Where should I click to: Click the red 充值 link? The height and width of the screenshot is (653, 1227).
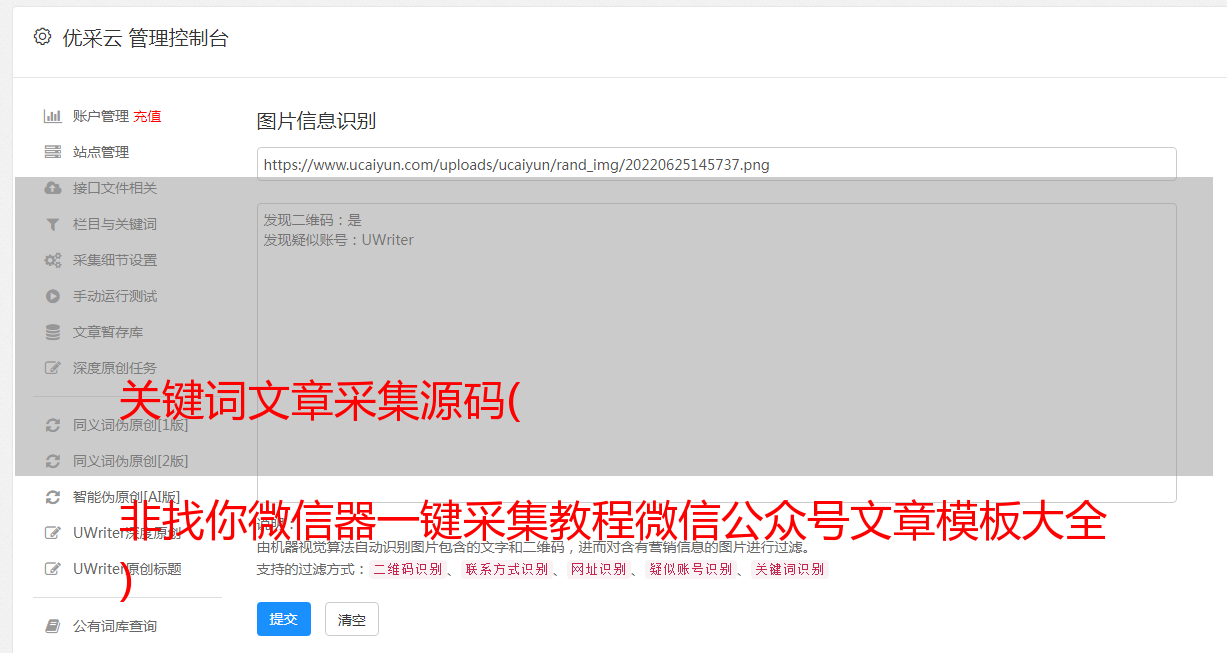147,116
